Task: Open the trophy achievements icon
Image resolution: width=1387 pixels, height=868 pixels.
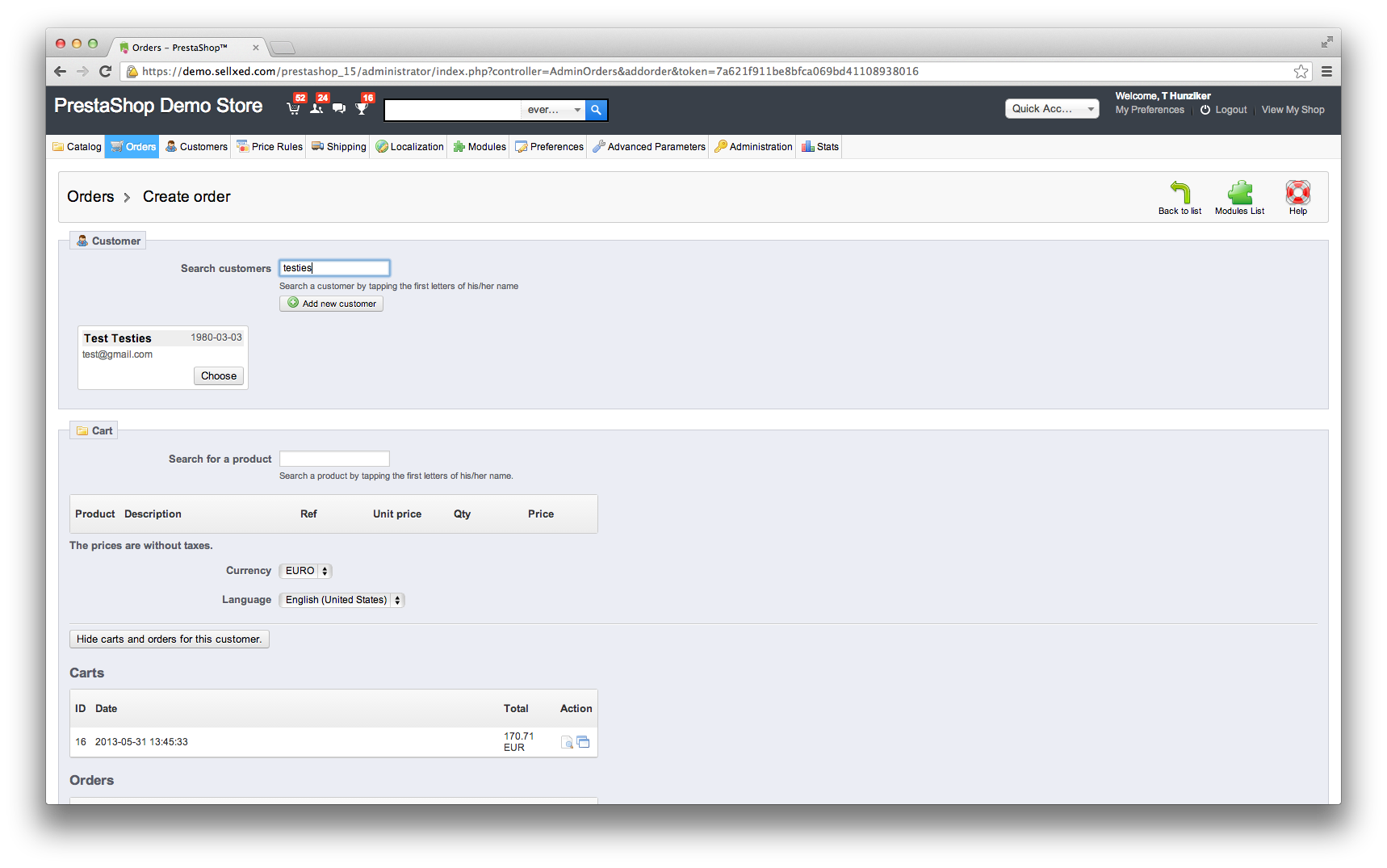Action: [362, 108]
